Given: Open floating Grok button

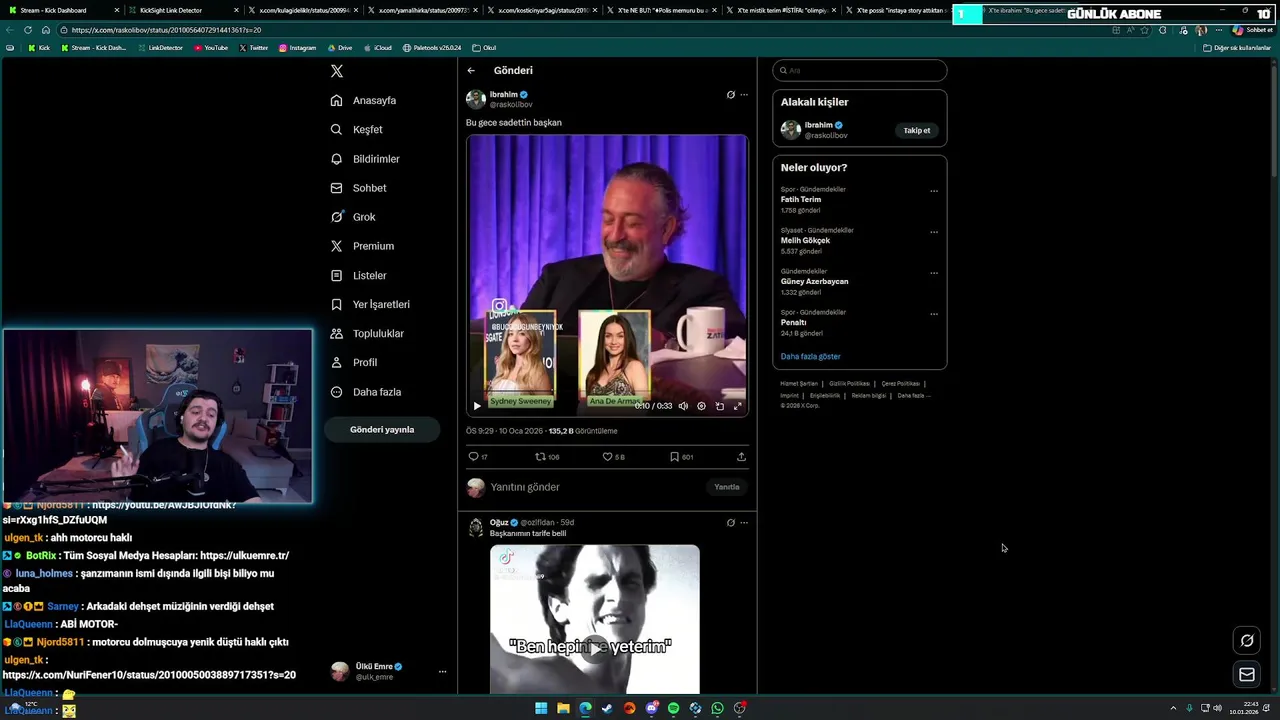Looking at the screenshot, I should 1247,641.
